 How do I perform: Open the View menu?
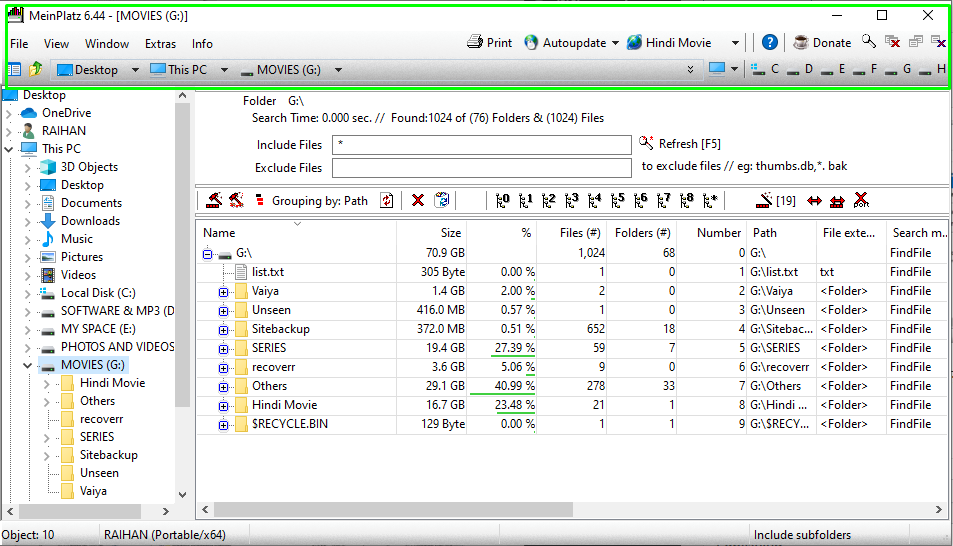(x=57, y=44)
